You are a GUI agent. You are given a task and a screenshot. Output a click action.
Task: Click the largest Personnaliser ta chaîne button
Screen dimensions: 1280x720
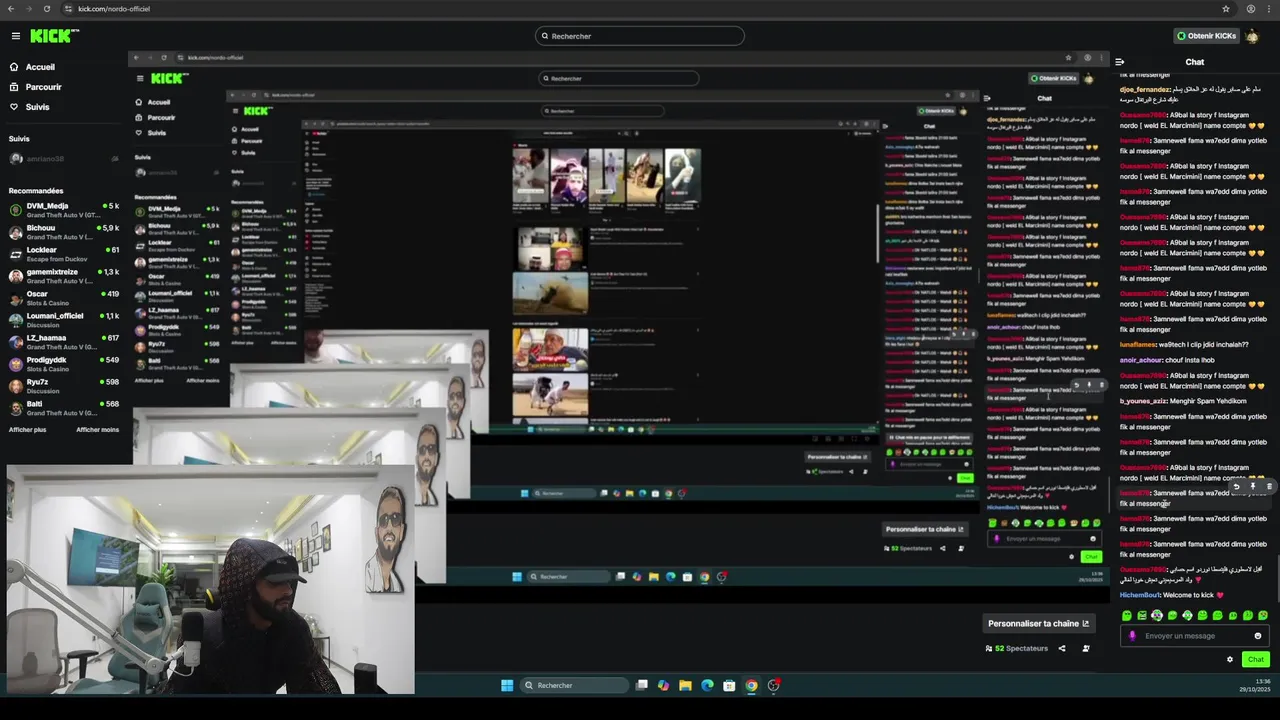1038,623
